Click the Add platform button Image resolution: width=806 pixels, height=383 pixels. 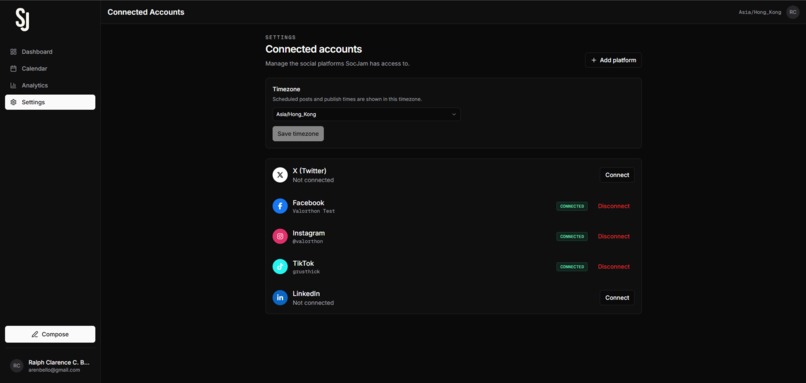(x=613, y=60)
